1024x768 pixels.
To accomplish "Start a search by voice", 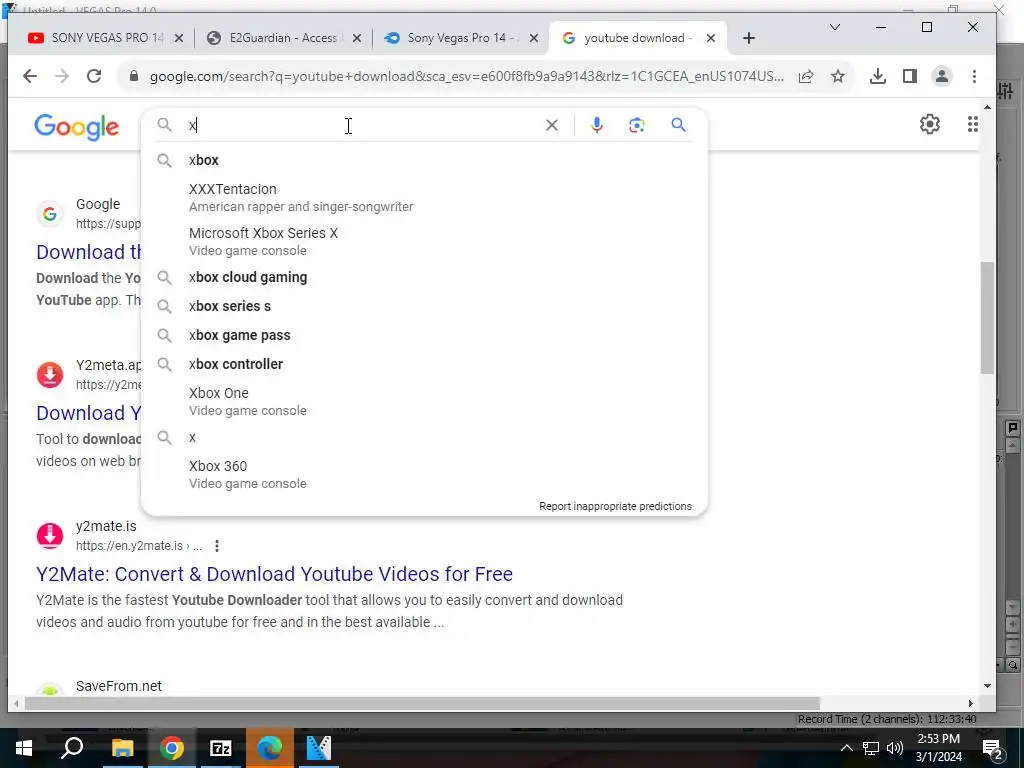I will pyautogui.click(x=596, y=125).
